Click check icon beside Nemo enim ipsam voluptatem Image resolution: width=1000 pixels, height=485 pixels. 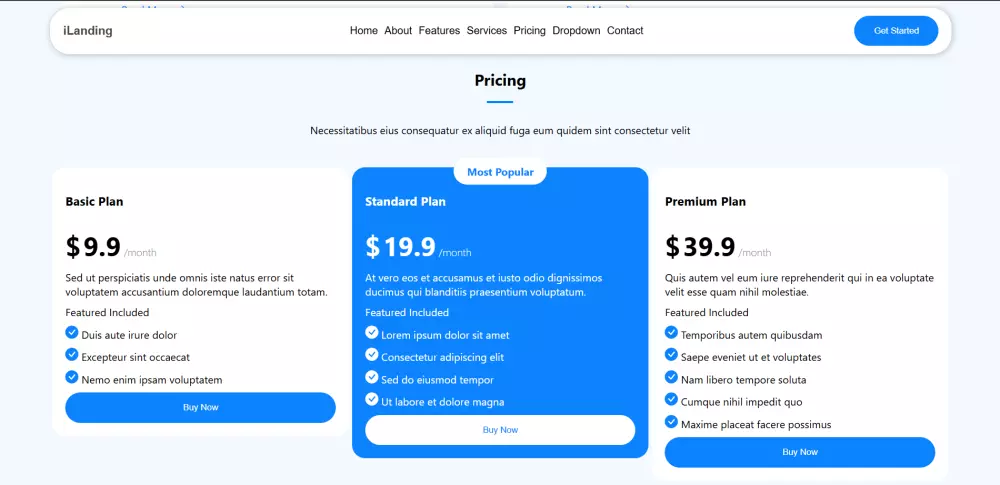point(72,377)
